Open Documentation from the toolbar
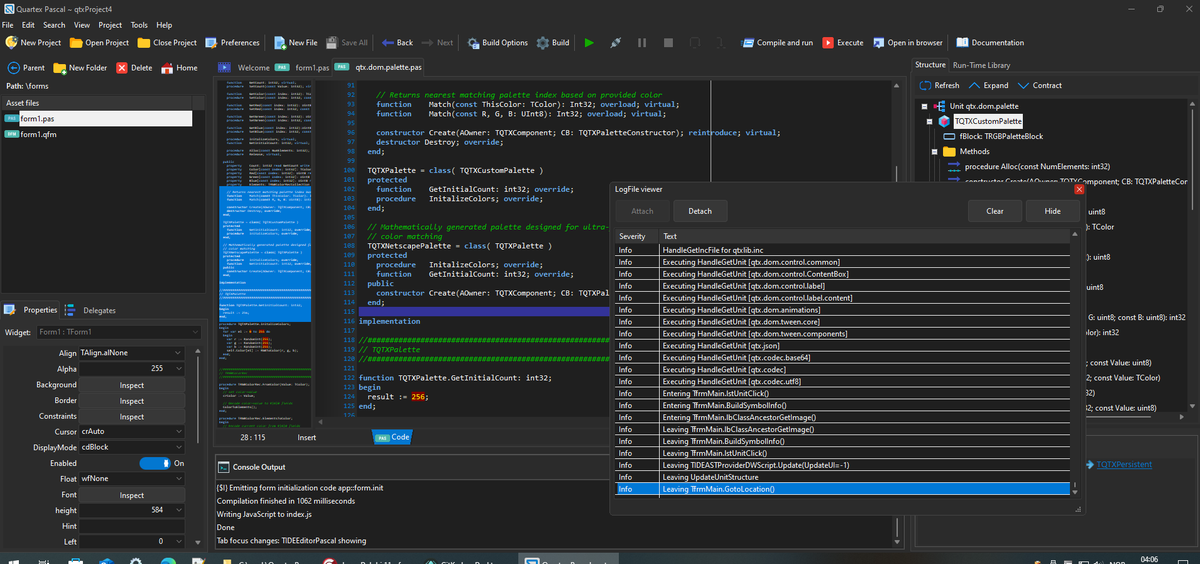 (x=990, y=43)
